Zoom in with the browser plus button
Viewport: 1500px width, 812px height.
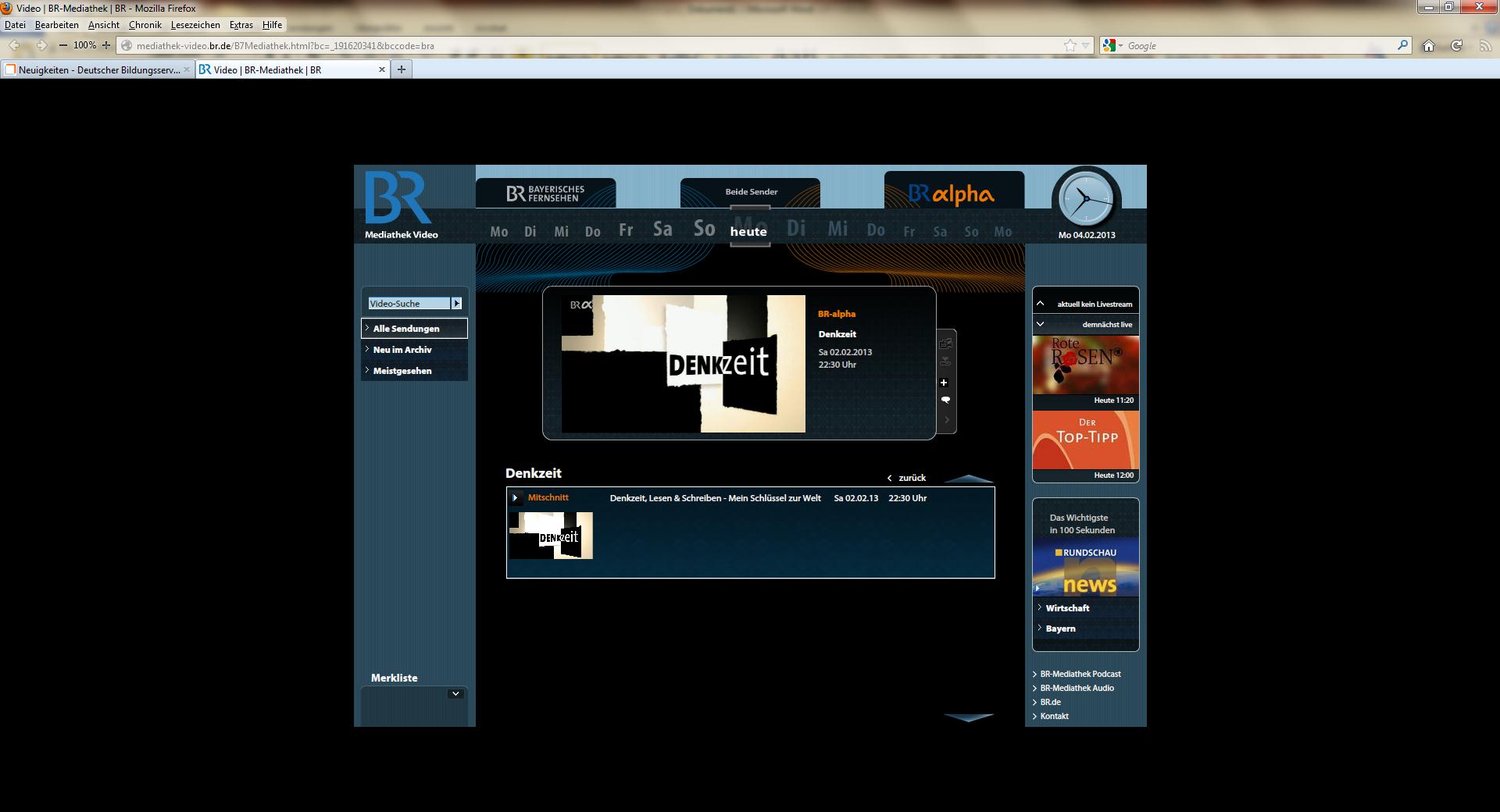pyautogui.click(x=106, y=45)
